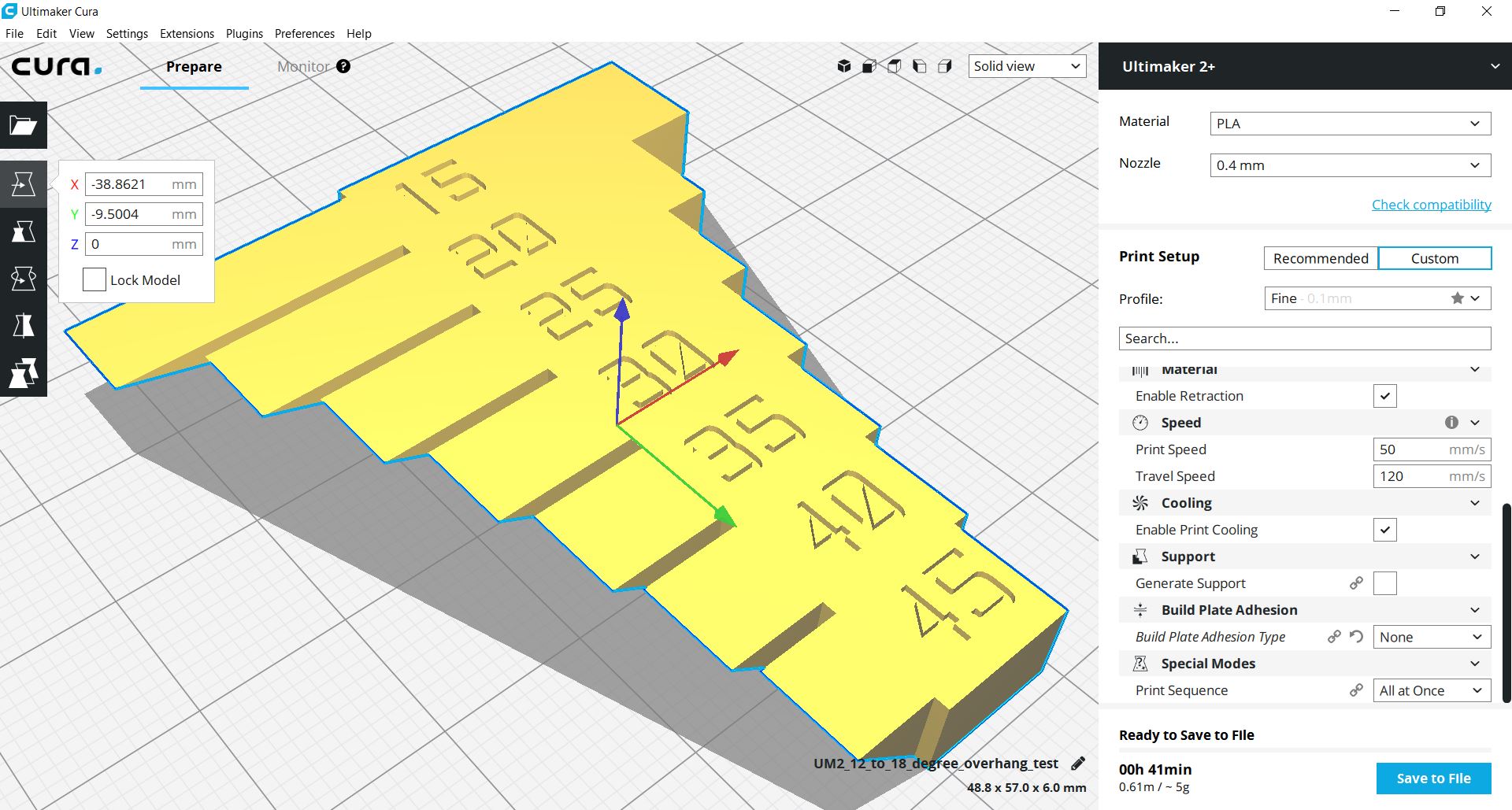
Task: Click the Special Modes section icon
Action: (x=1140, y=664)
